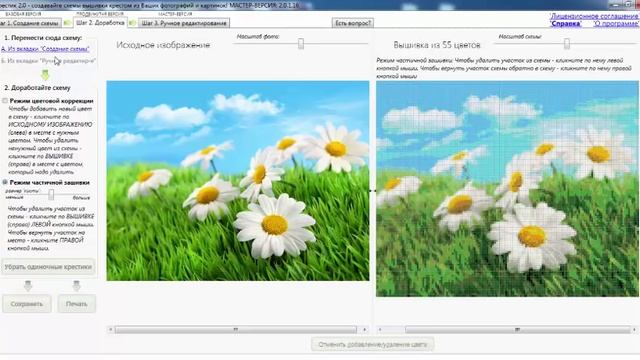Click left arrow of source image scrollbar

tap(111, 329)
